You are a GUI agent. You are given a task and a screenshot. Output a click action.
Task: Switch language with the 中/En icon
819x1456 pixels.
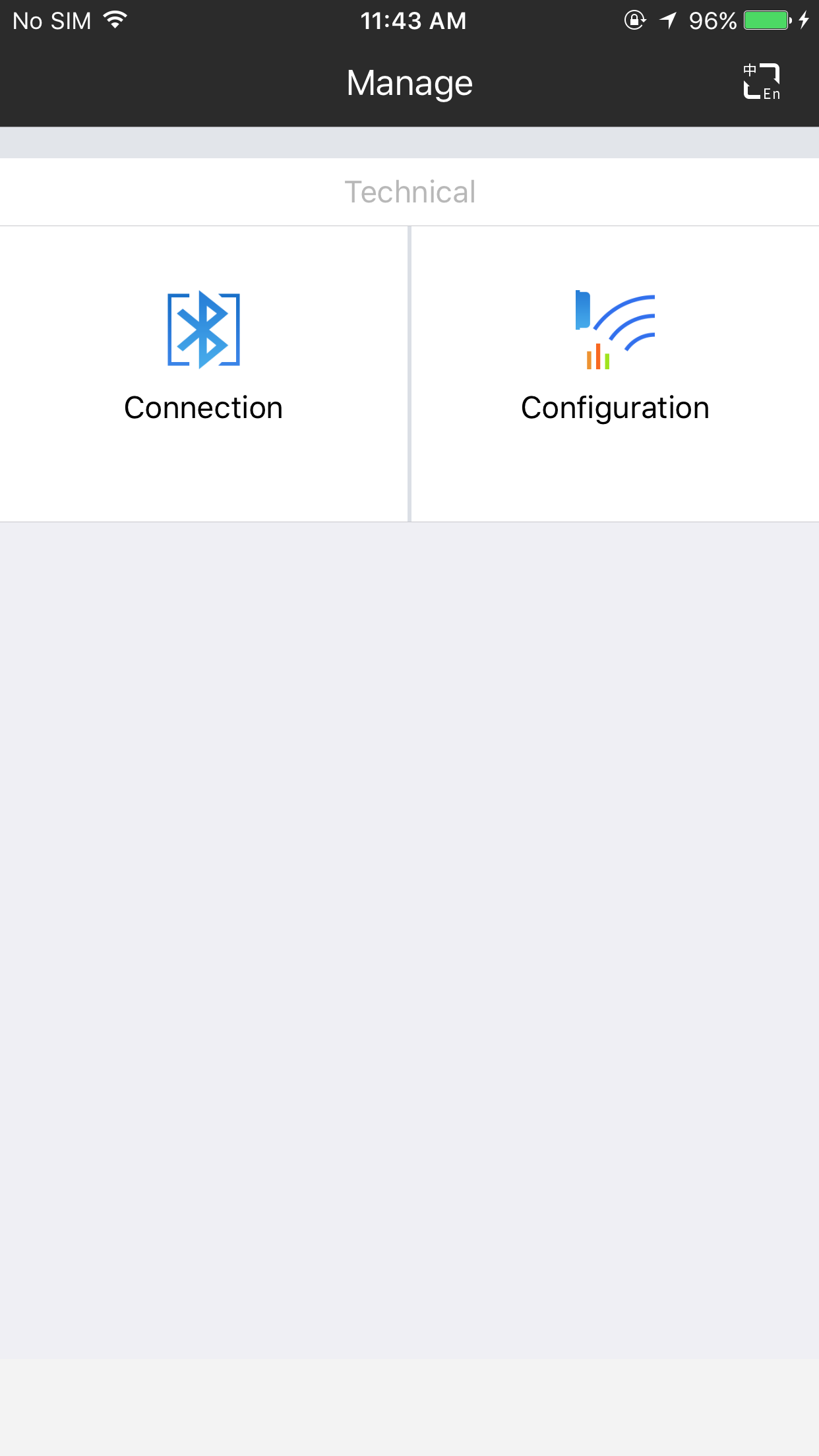point(762,82)
